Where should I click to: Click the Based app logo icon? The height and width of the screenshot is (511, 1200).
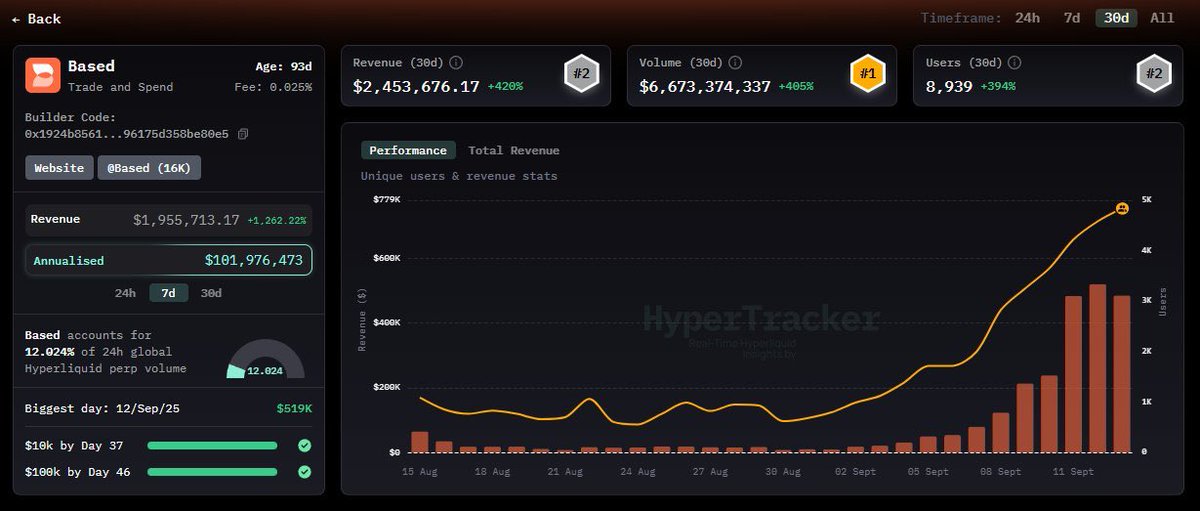pyautogui.click(x=42, y=75)
